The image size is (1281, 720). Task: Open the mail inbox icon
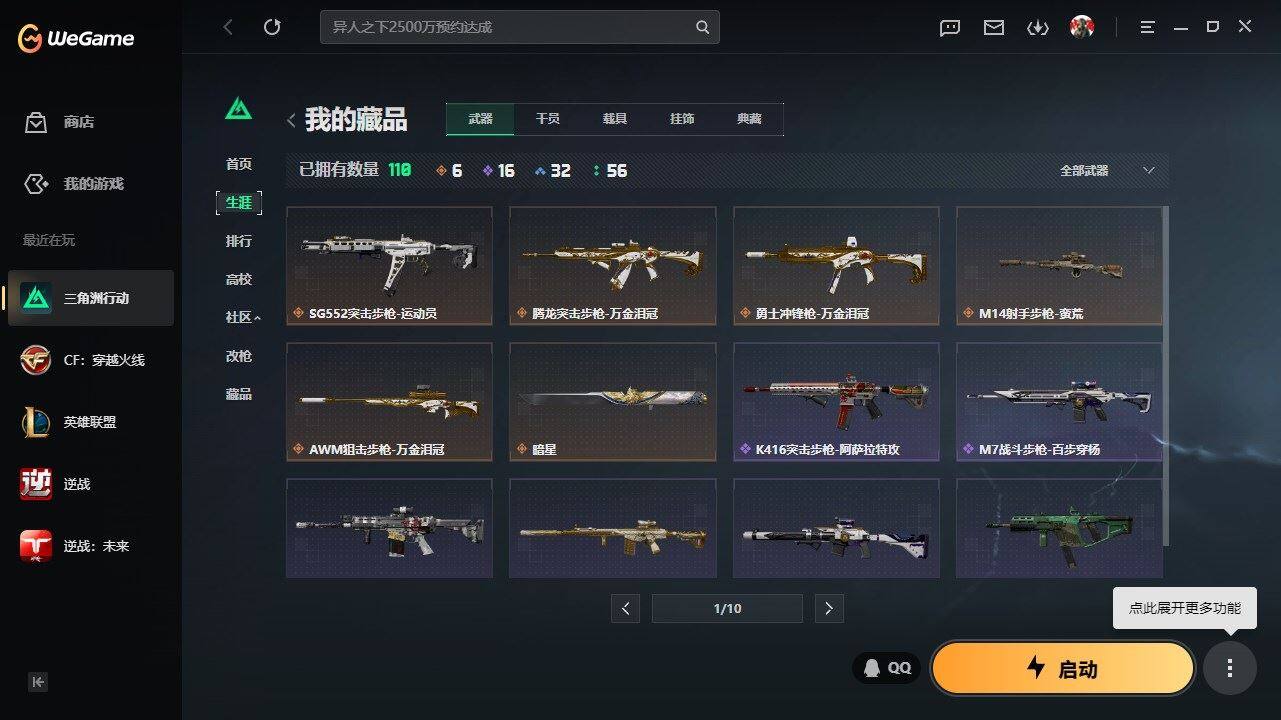pyautogui.click(x=994, y=28)
